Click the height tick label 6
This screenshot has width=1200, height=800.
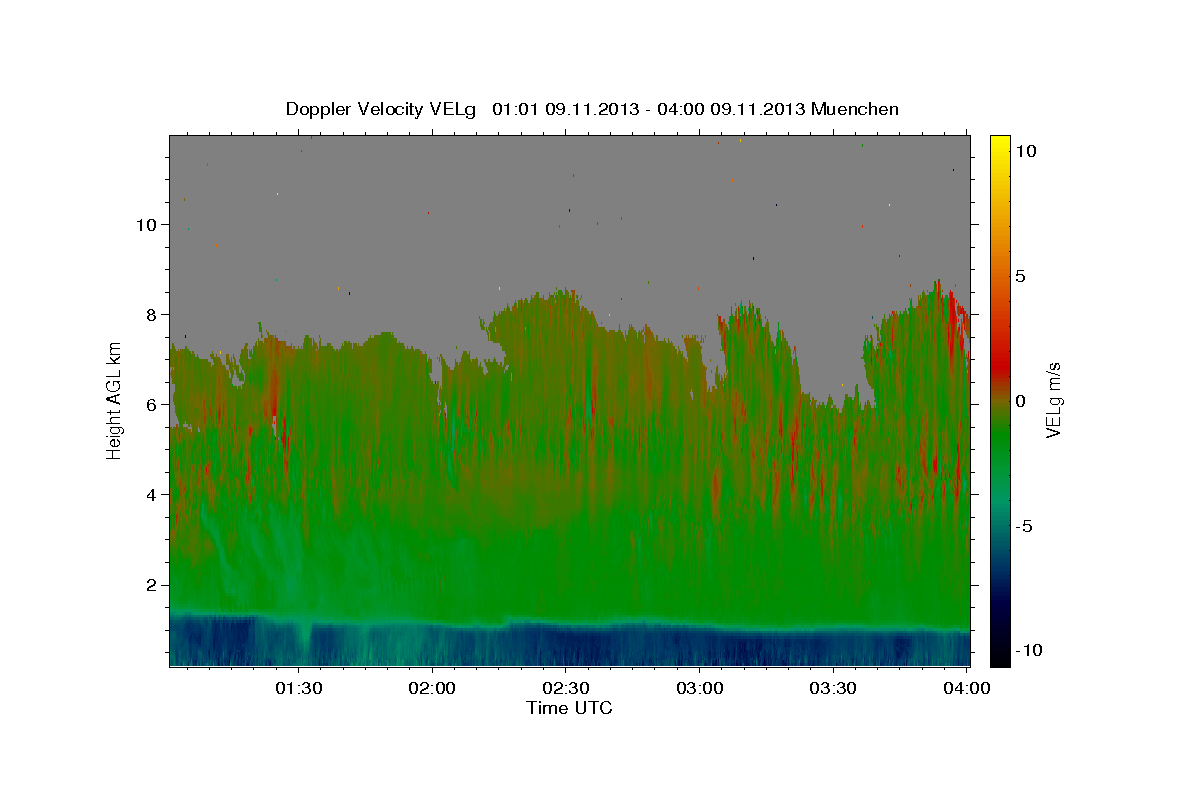point(153,404)
